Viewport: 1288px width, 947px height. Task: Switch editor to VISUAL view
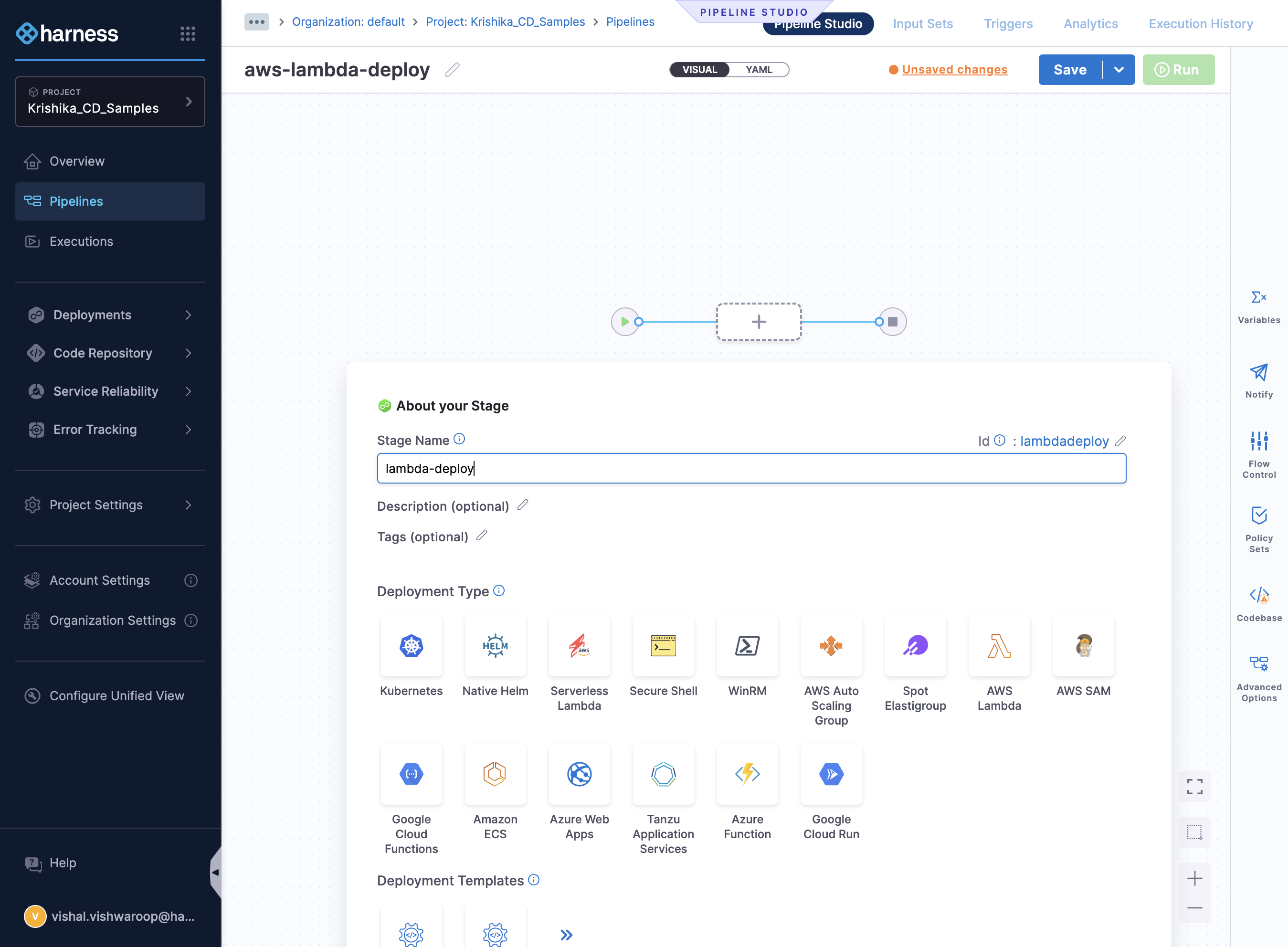pyautogui.click(x=699, y=69)
